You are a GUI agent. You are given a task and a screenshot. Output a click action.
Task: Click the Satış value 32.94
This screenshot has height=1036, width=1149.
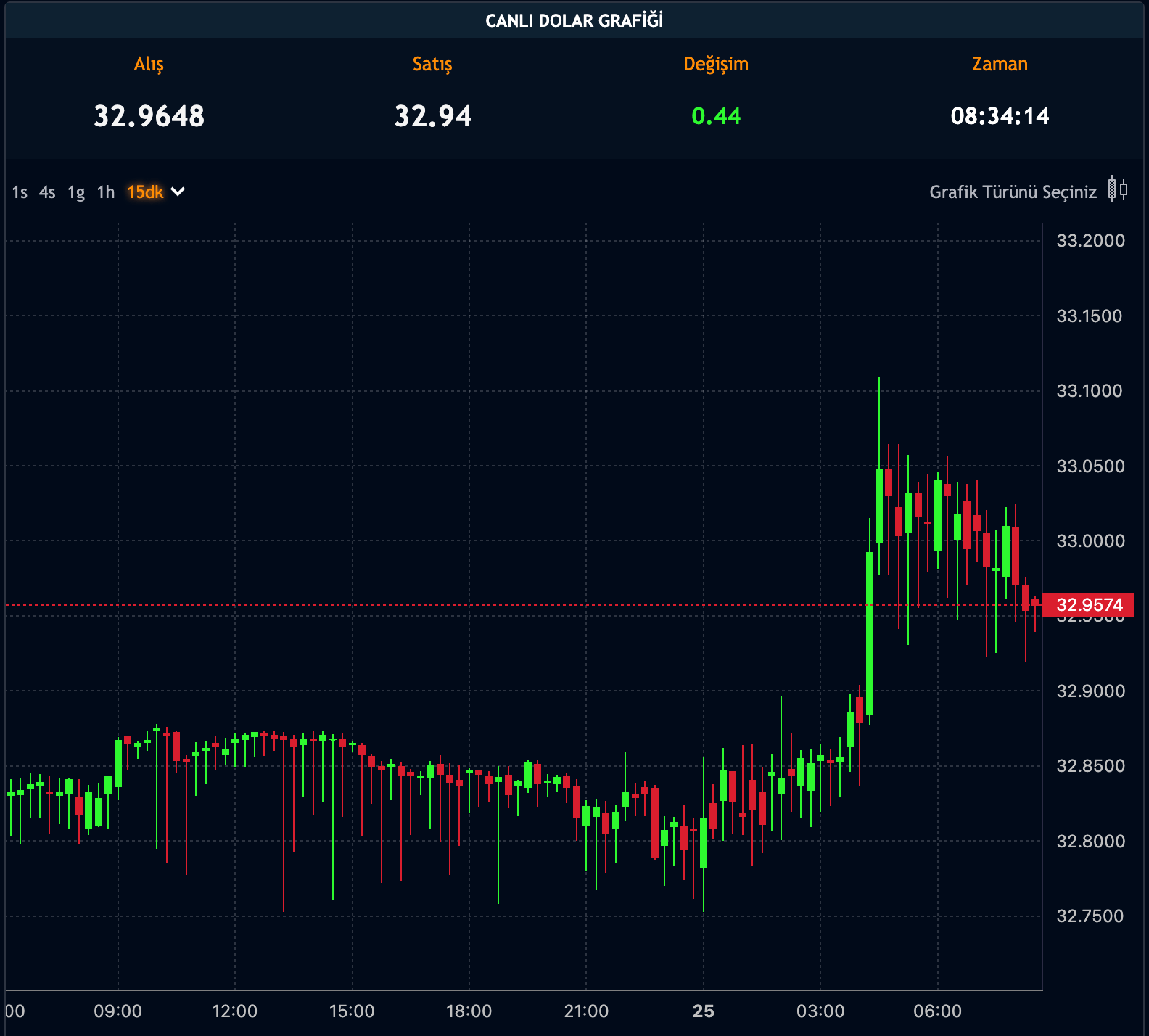tap(433, 116)
